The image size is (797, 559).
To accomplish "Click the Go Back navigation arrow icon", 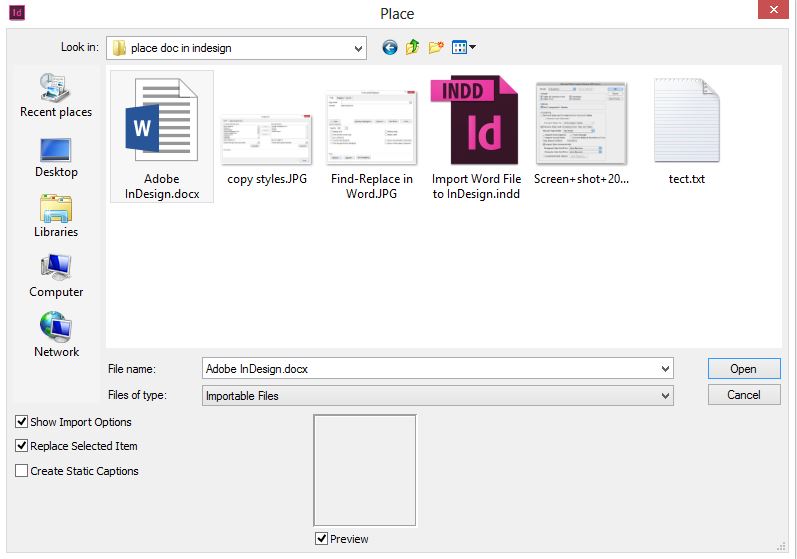I will point(389,48).
